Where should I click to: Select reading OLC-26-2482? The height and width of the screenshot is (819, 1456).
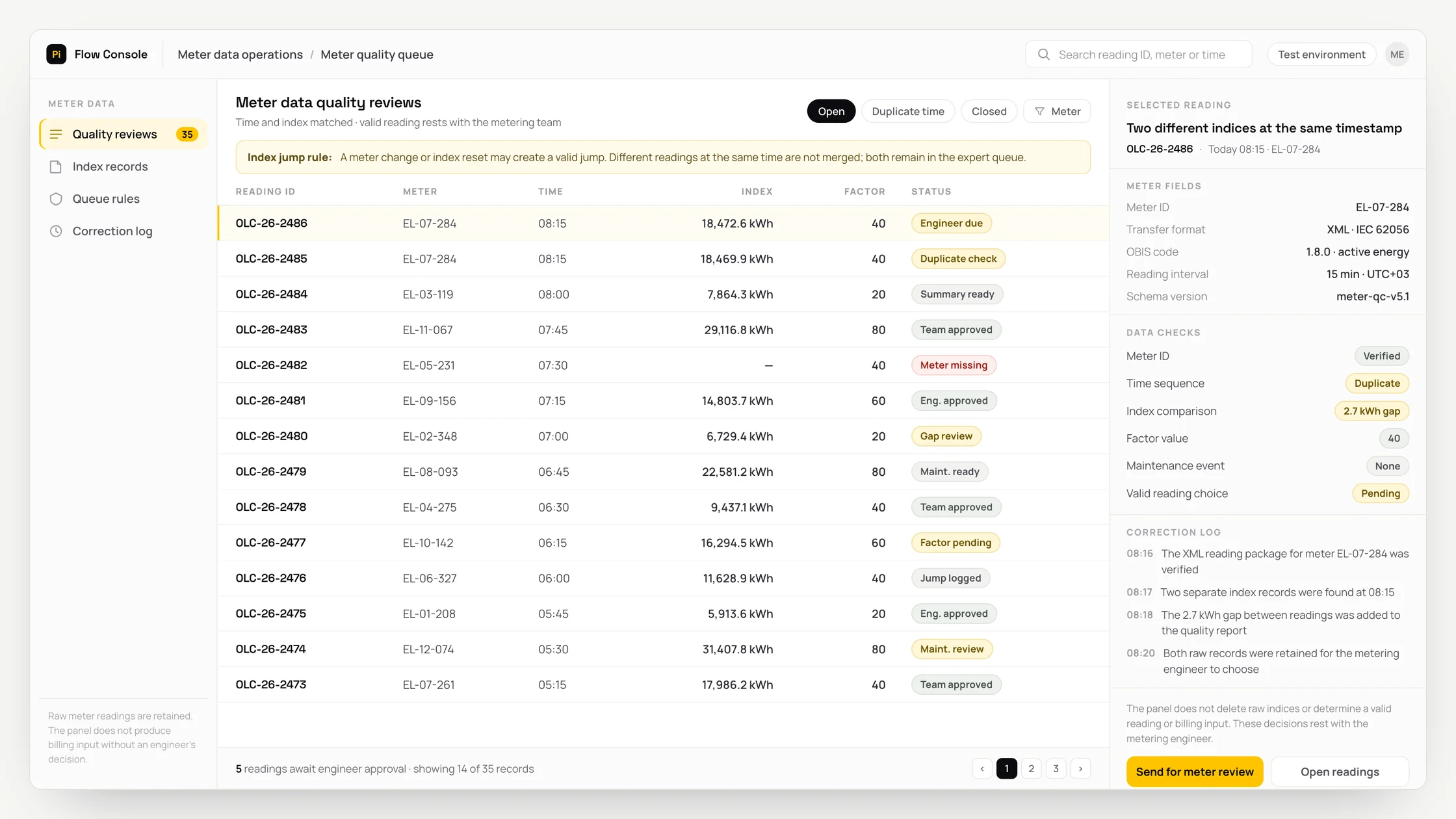(663, 365)
